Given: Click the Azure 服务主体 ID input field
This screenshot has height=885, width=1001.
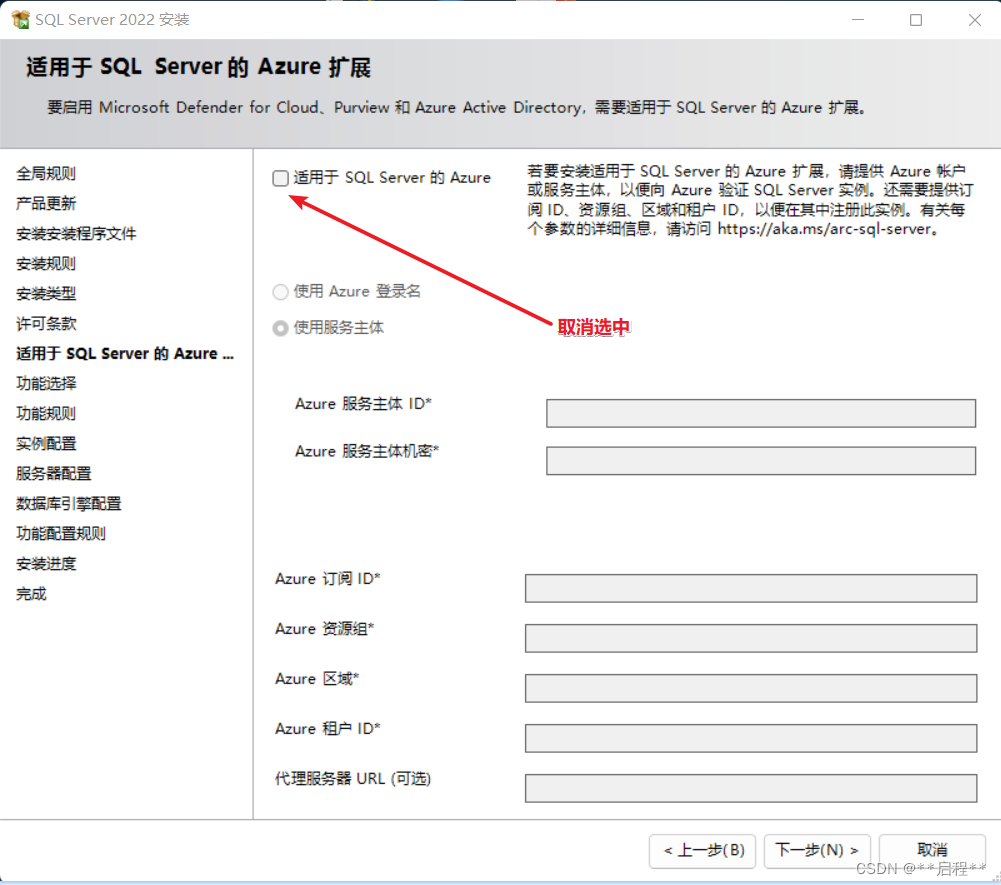Looking at the screenshot, I should click(x=761, y=413).
